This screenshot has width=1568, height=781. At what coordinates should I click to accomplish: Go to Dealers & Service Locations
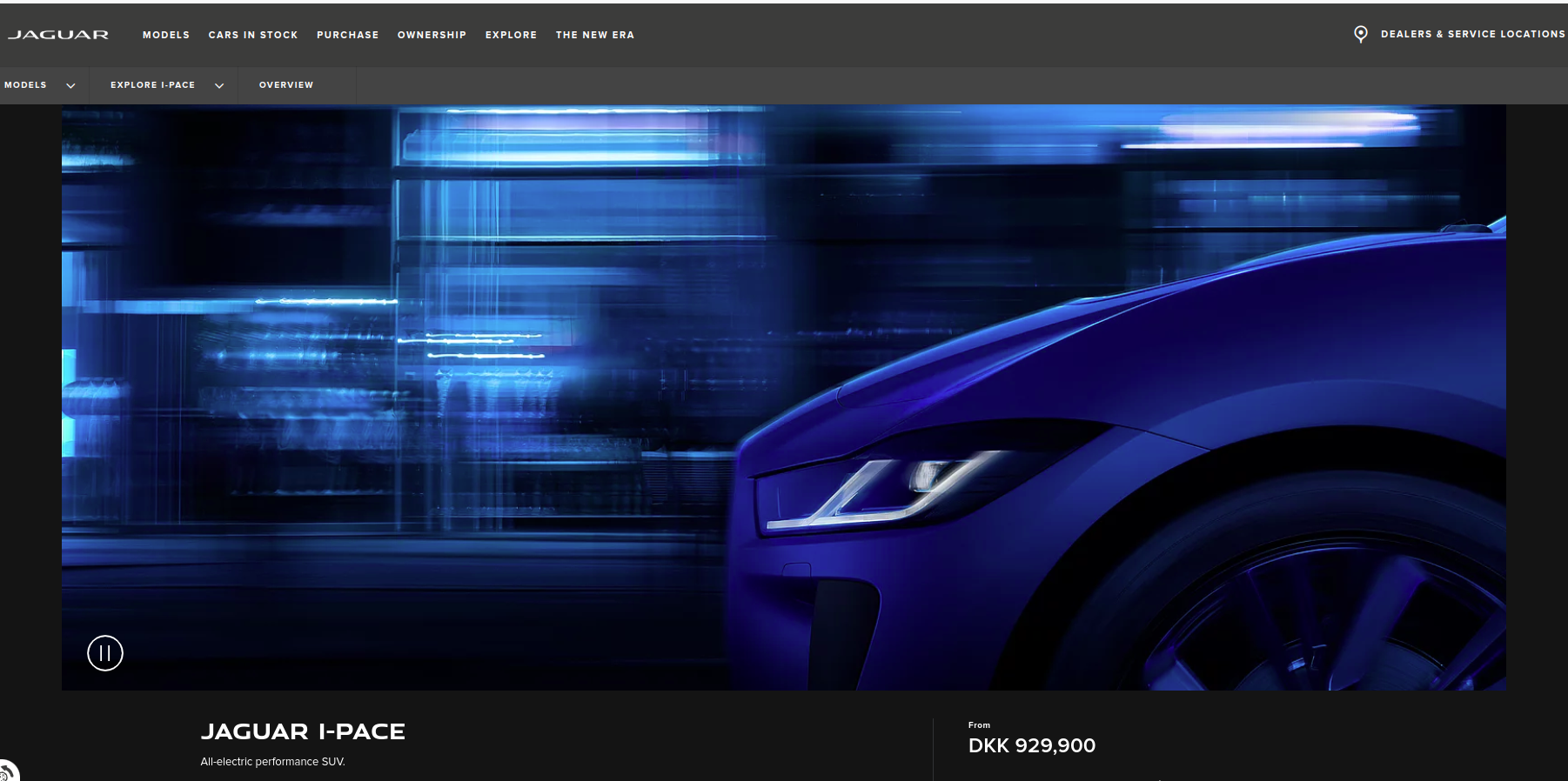[x=1472, y=34]
